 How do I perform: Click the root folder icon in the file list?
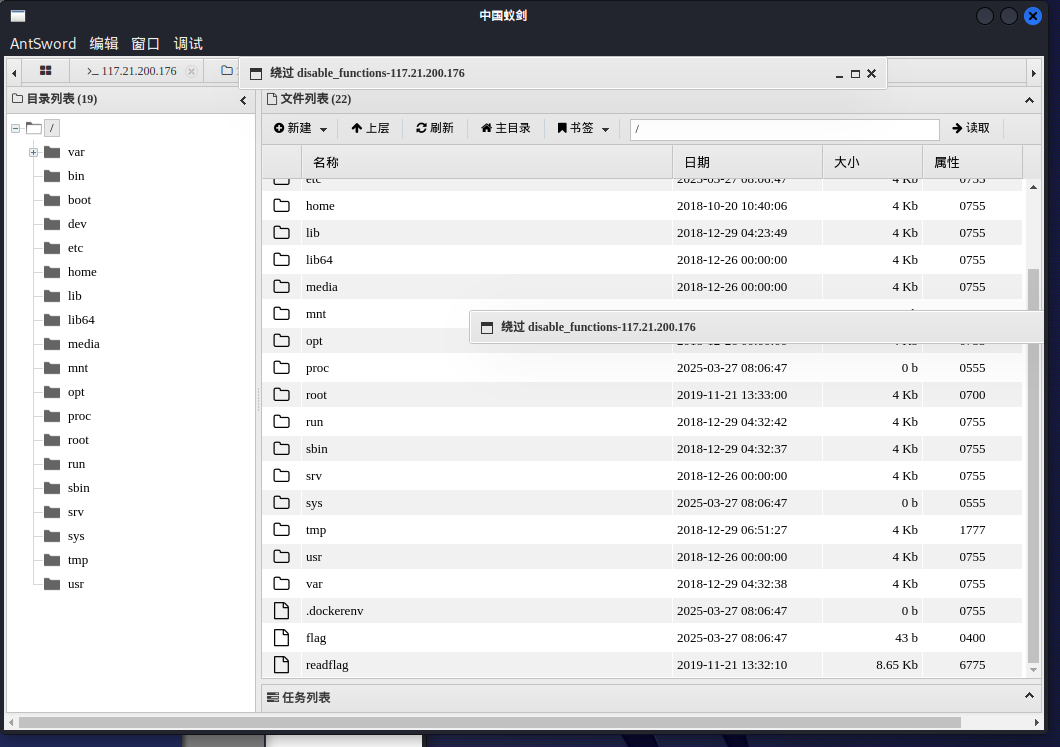click(281, 395)
